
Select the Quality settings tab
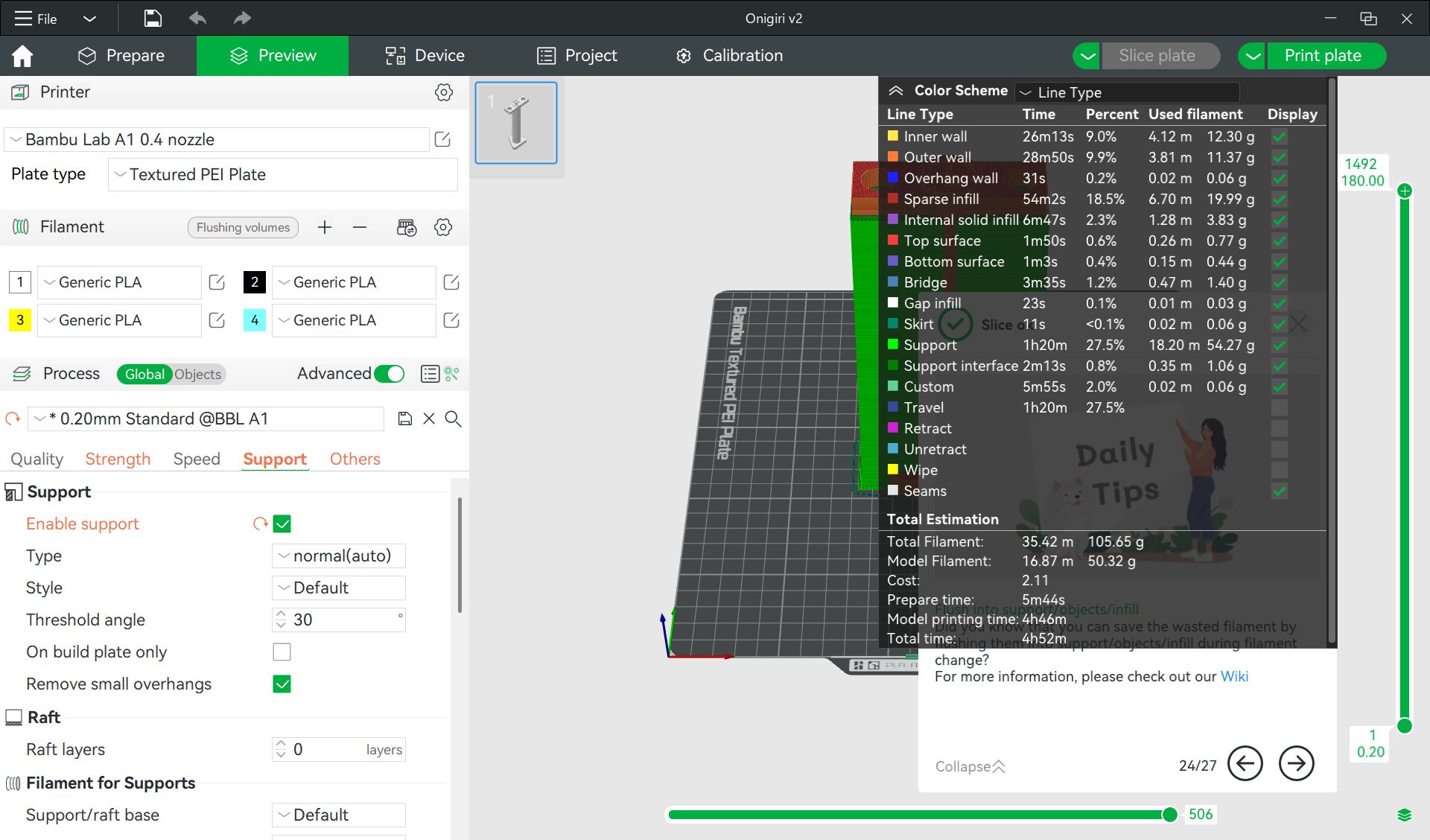36,459
